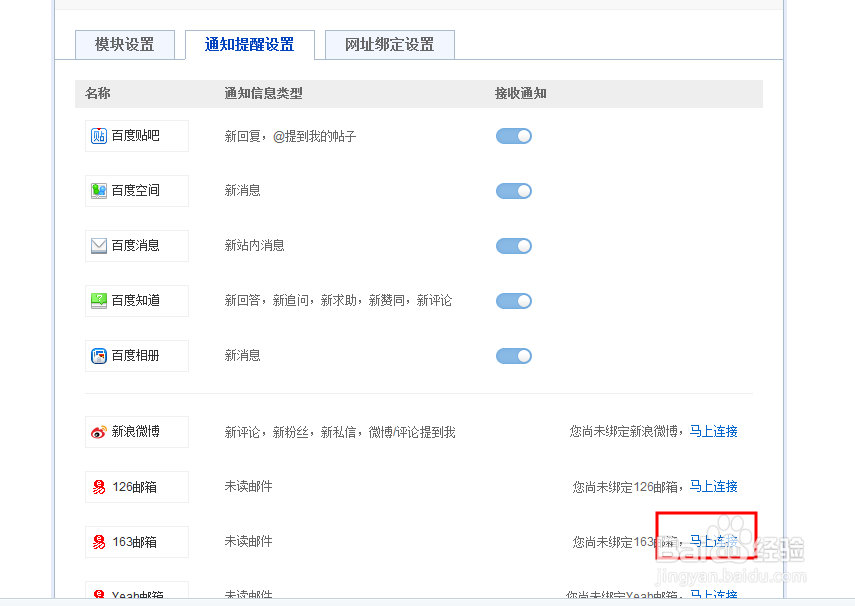This screenshot has width=855, height=606.
Task: Select the 百度知道 name label
Action: [135, 301]
